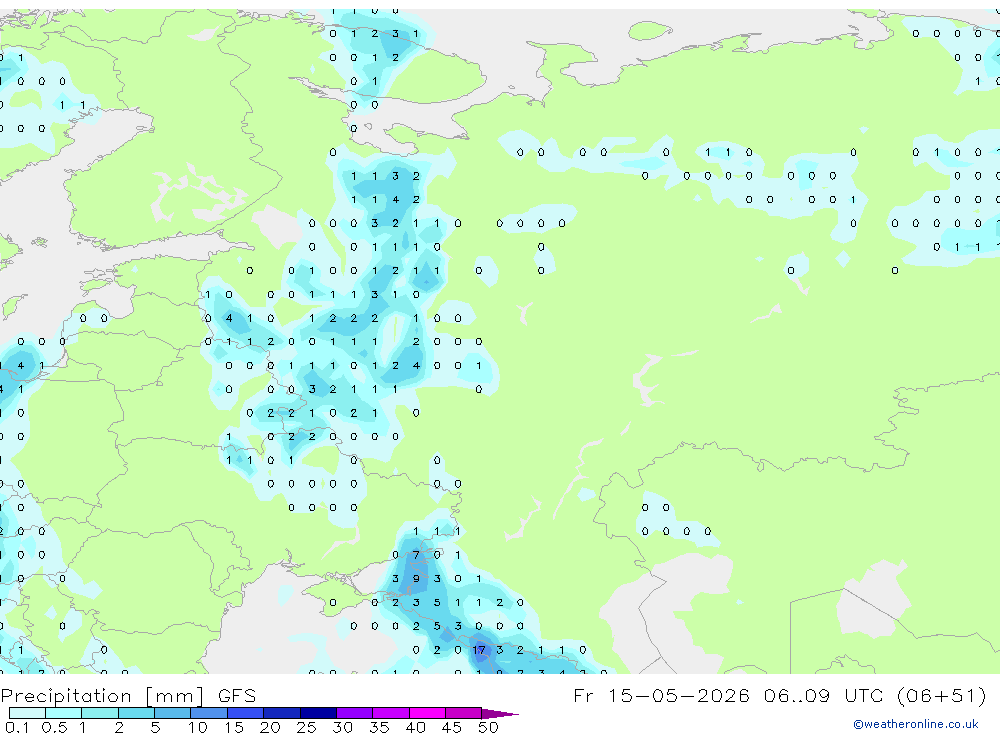The image size is (1000, 733).
Task: Pick the 35–40 mm magenta legend swatch
Action: pos(391,713)
